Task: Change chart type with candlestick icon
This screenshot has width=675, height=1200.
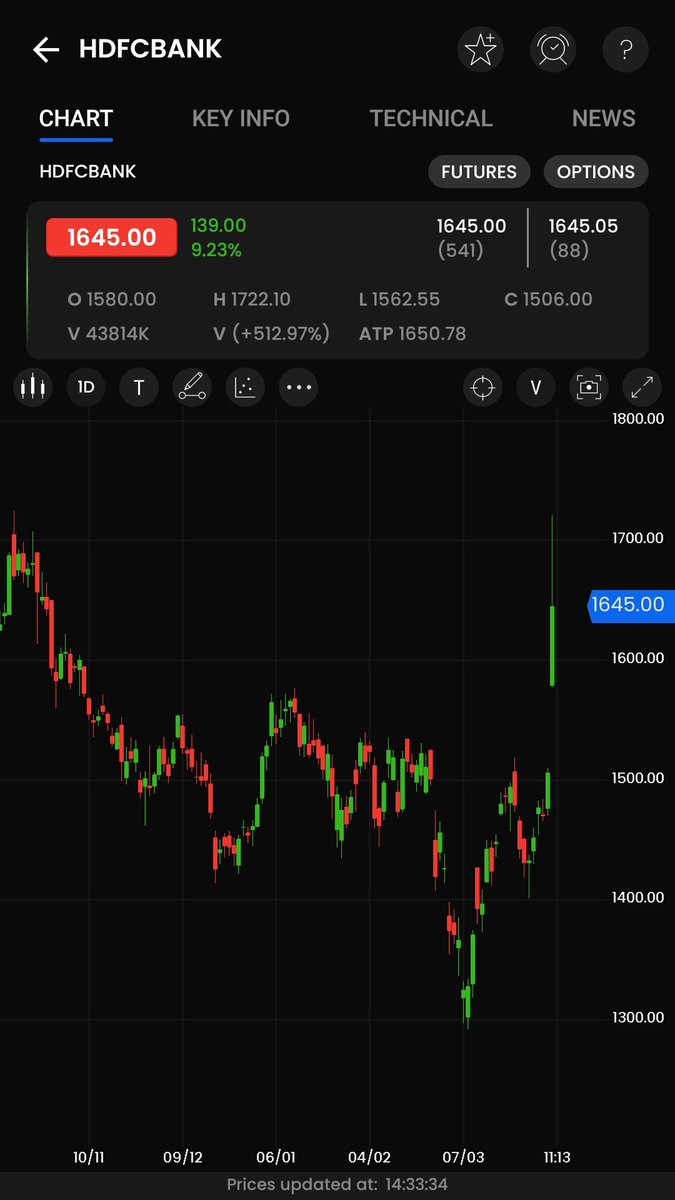Action: pyautogui.click(x=34, y=387)
